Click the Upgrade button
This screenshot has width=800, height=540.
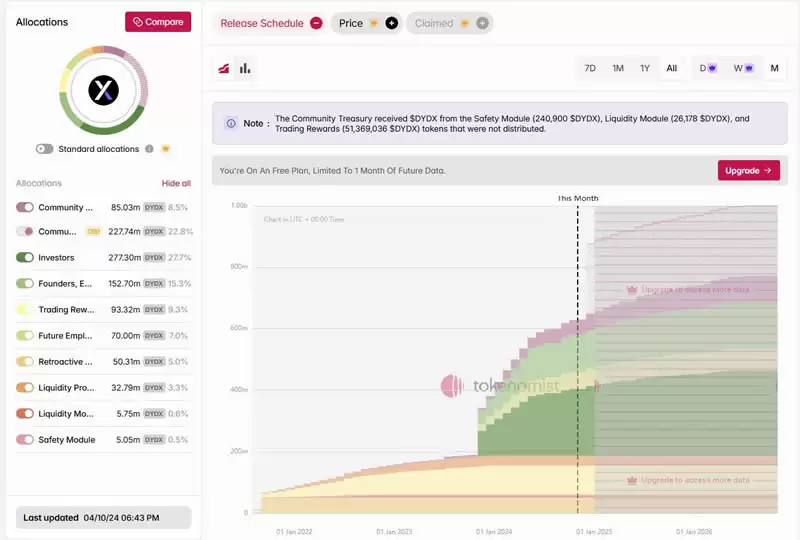[x=748, y=170]
